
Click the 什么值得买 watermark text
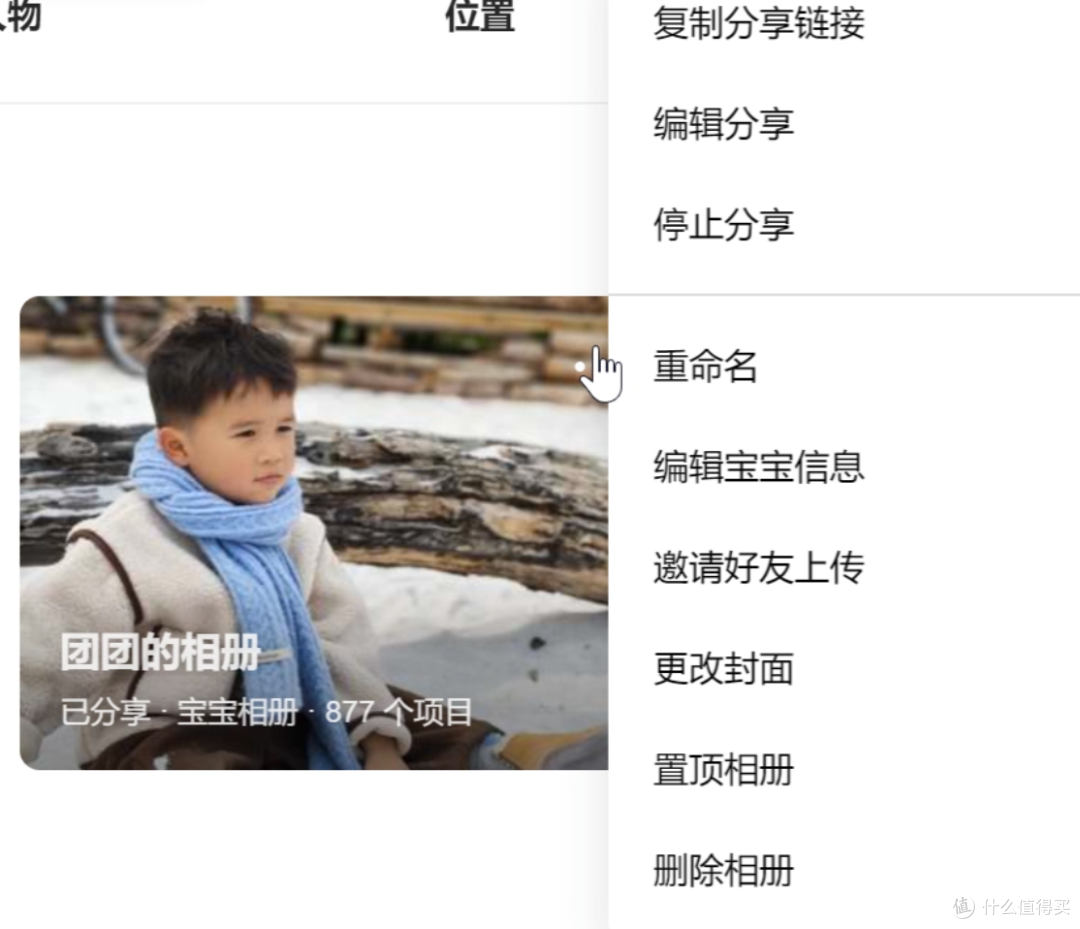1027,906
